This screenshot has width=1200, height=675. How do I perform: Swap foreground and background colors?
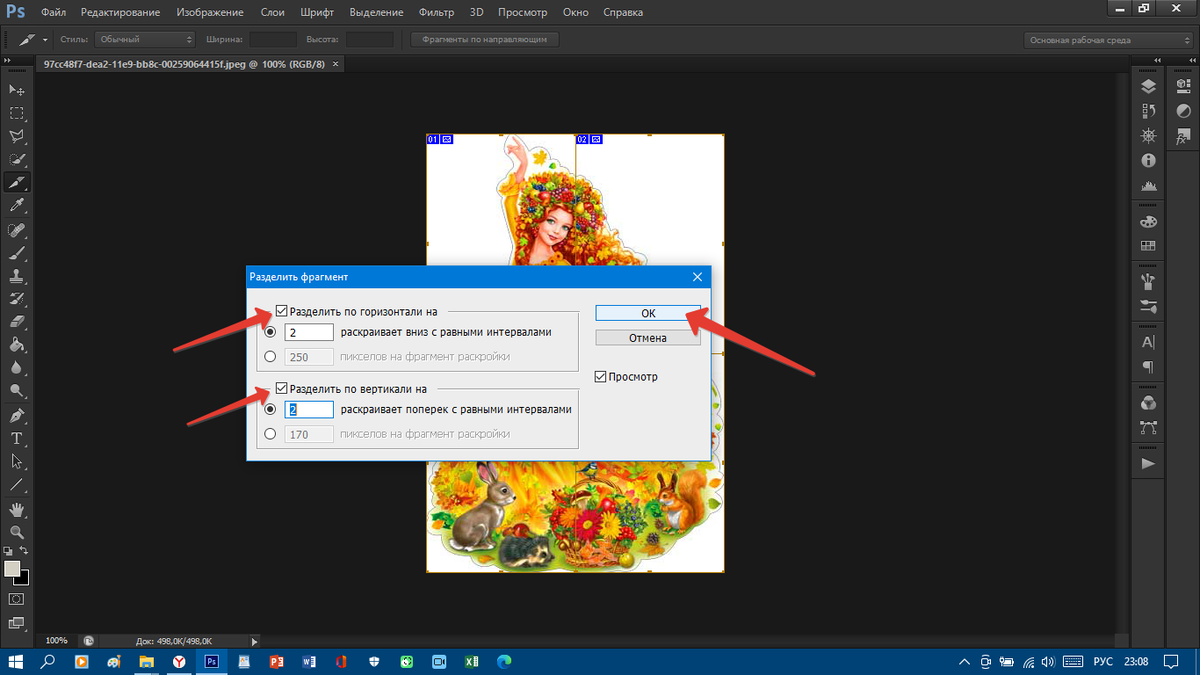point(24,551)
